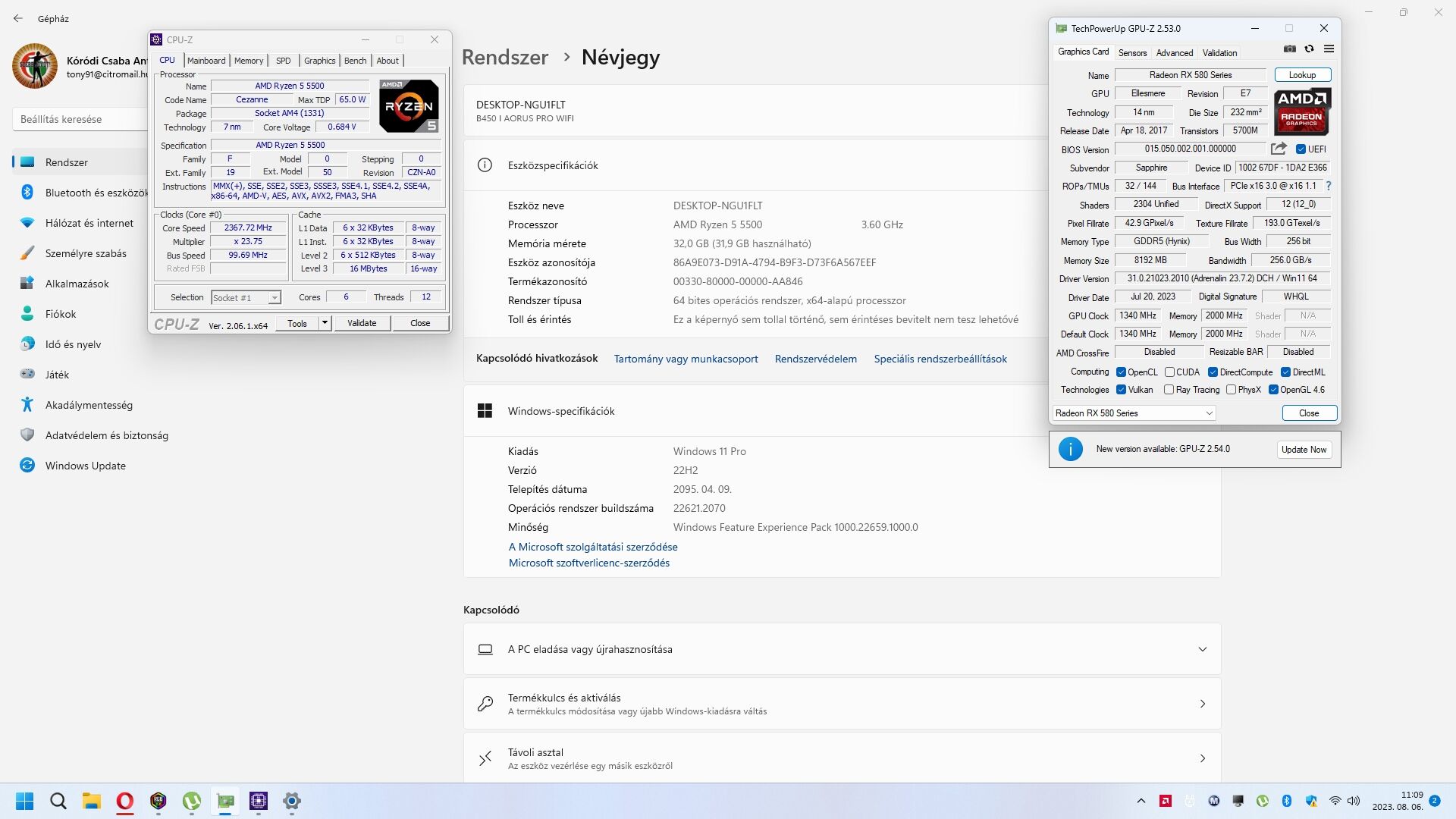Click the BIOS export share icon in GPU-Z

[x=1279, y=149]
